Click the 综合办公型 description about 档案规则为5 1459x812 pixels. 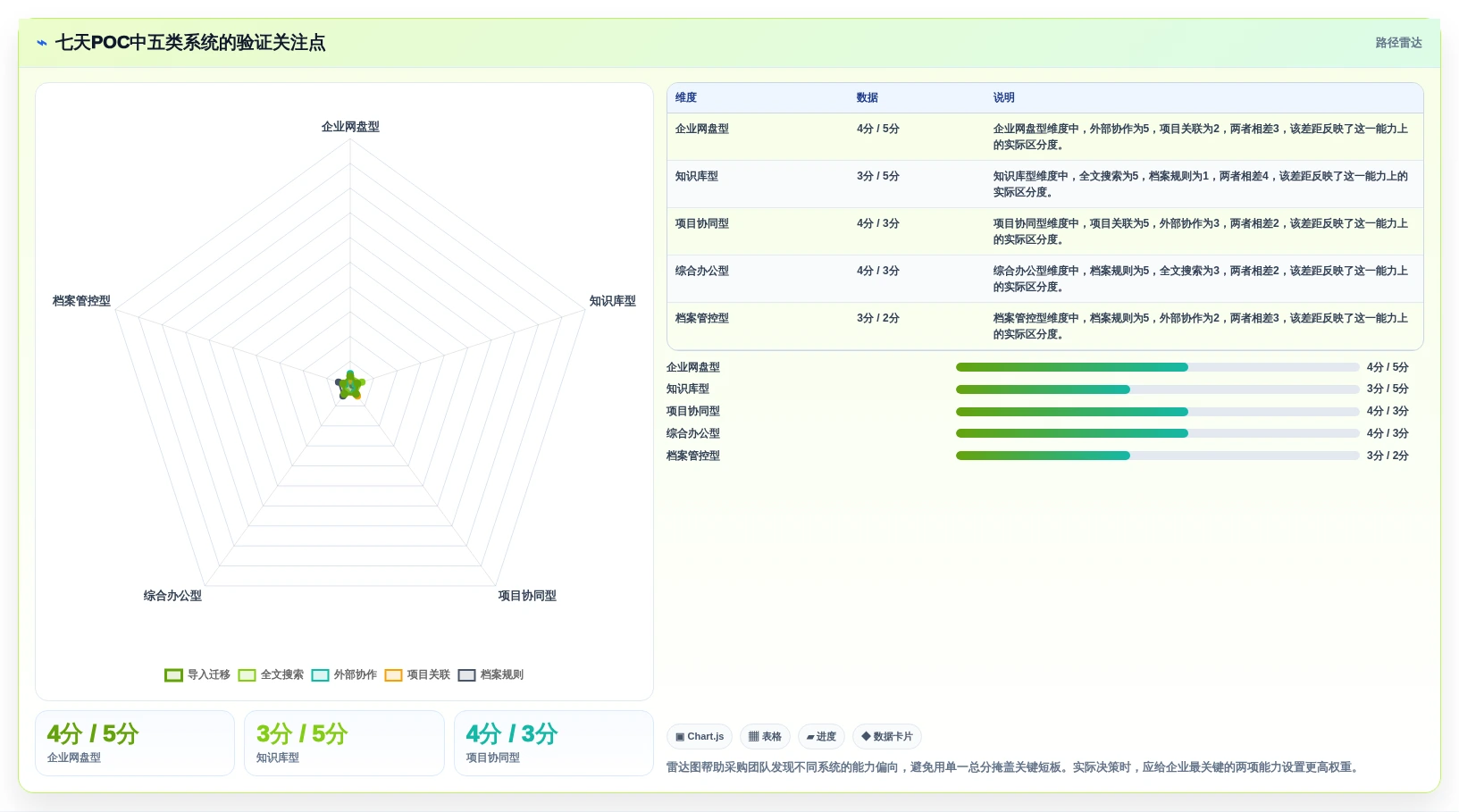tap(1201, 279)
